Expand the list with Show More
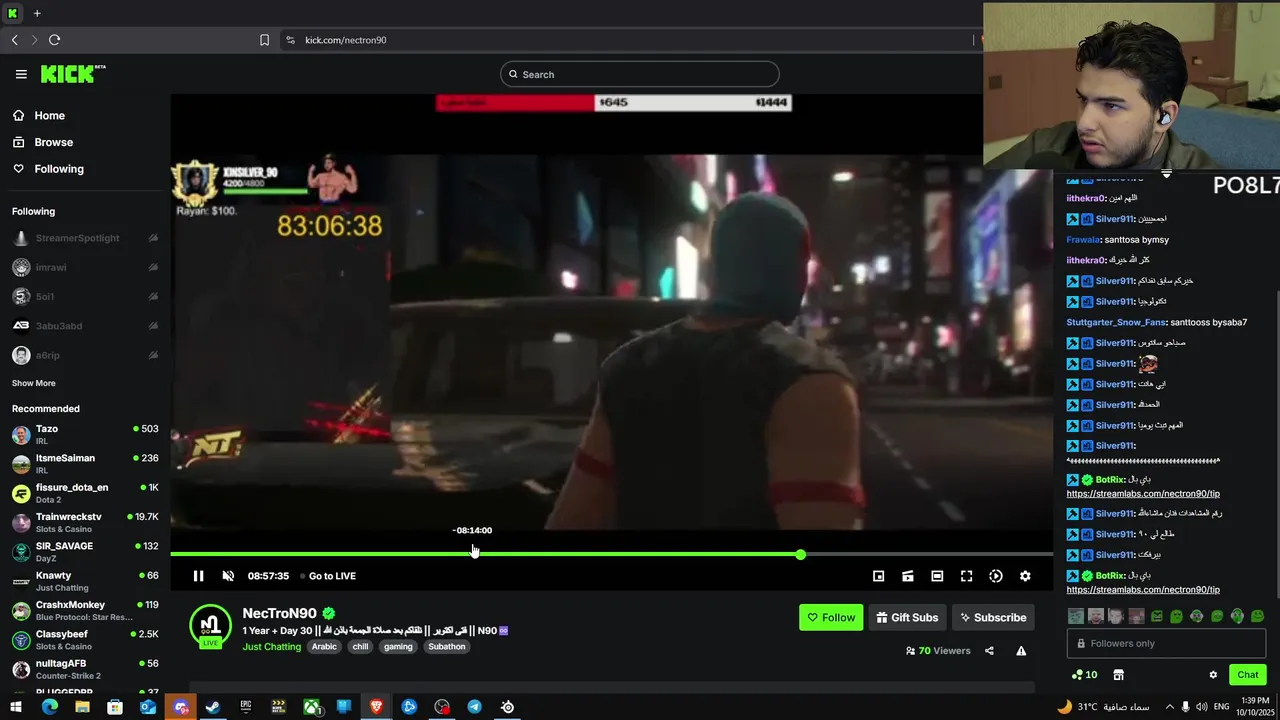Screen dimensions: 1280x720 (34, 383)
